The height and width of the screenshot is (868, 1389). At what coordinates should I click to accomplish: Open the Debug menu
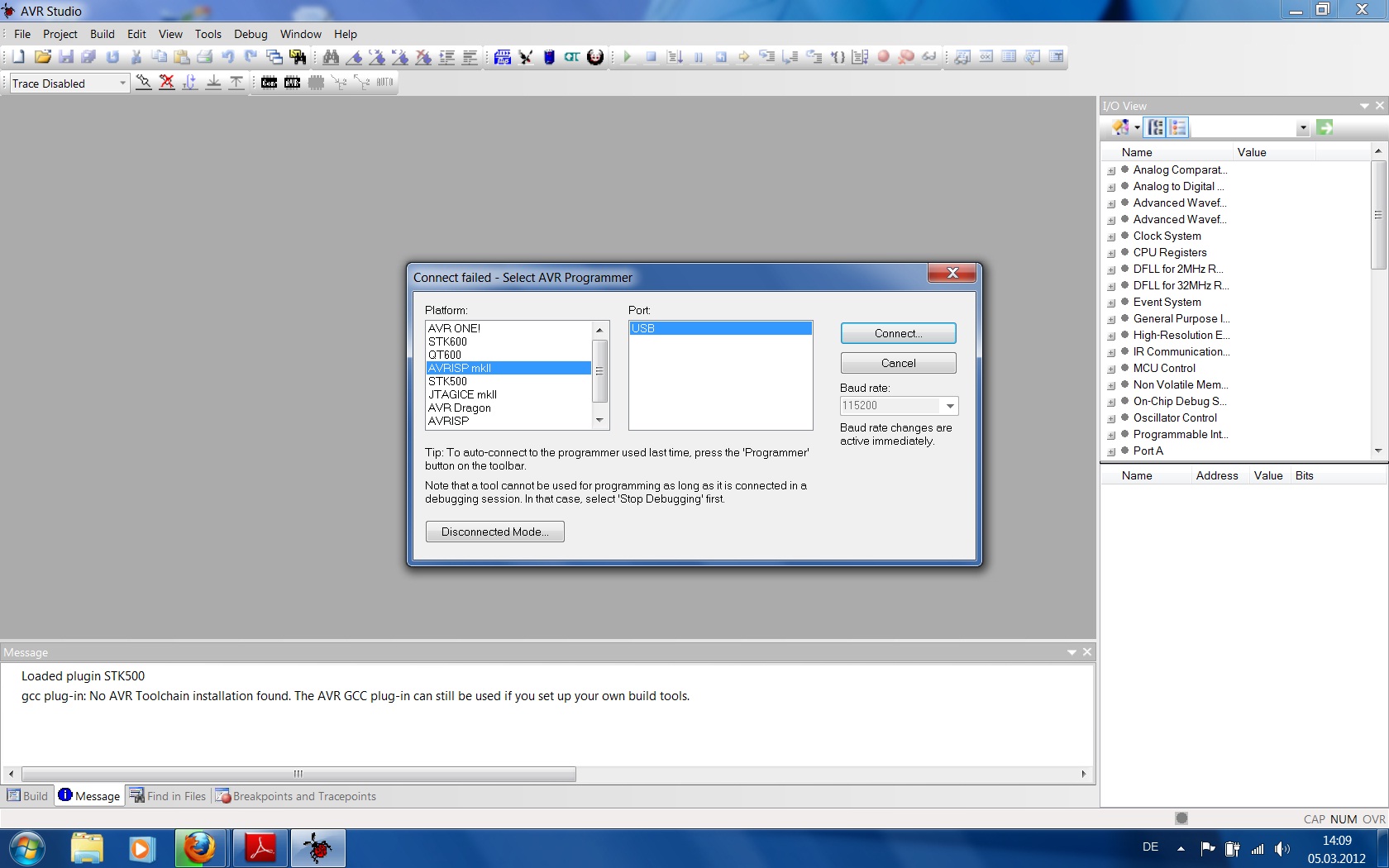[x=251, y=34]
